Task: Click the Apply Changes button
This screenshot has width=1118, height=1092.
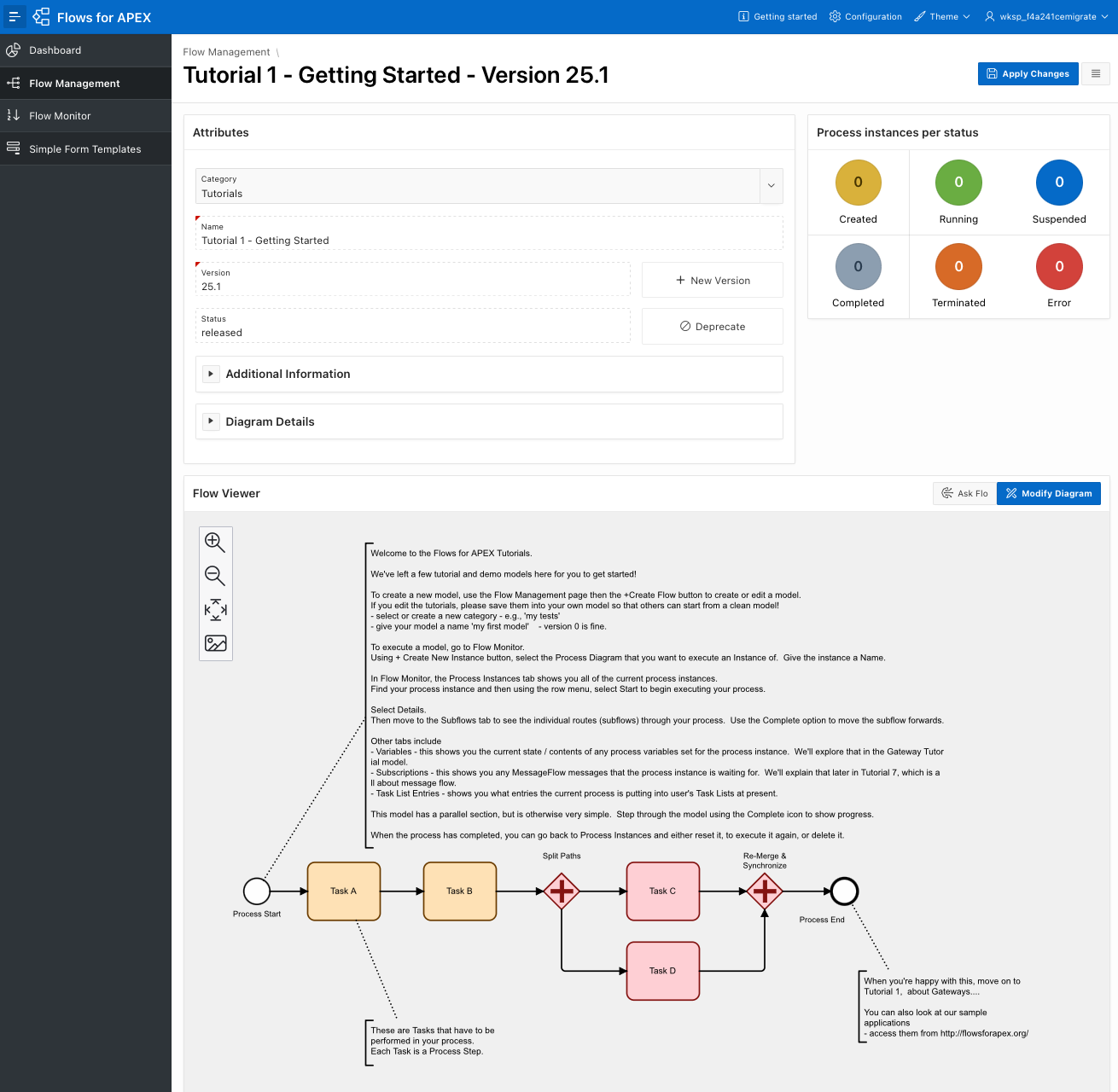Action: pyautogui.click(x=1028, y=74)
